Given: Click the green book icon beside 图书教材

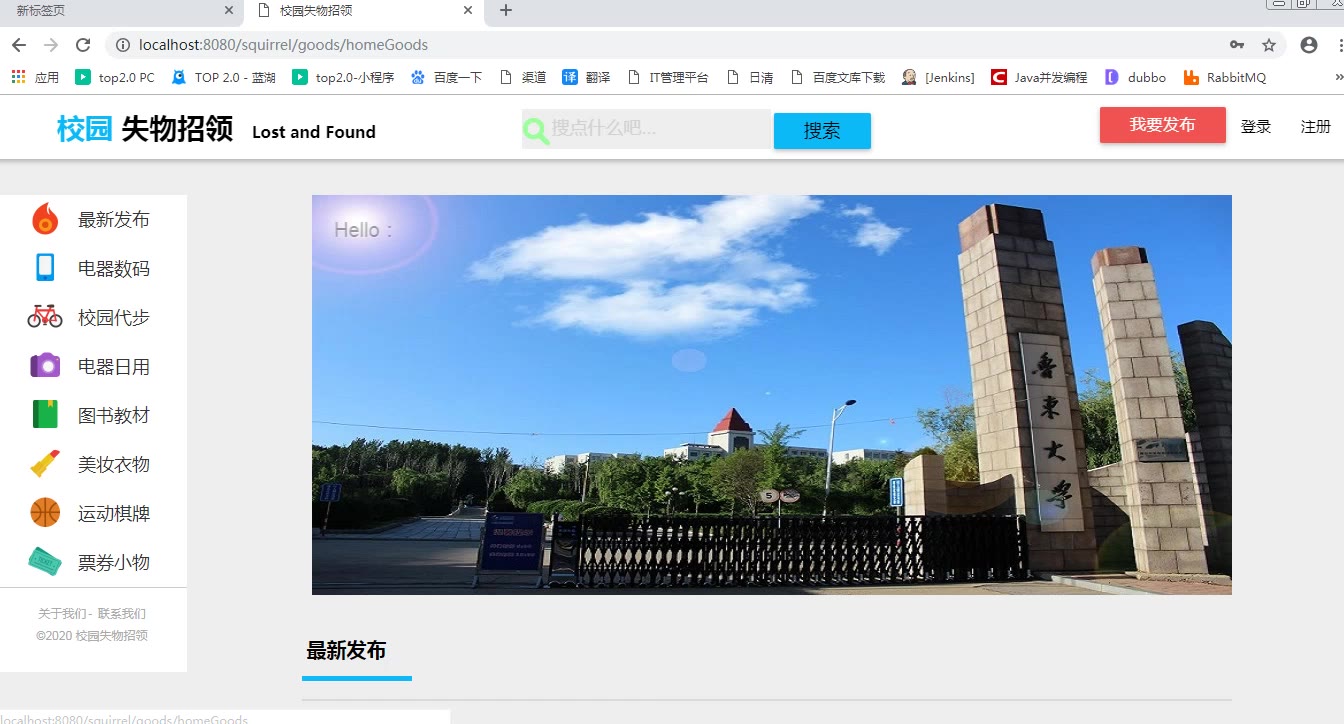Looking at the screenshot, I should pyautogui.click(x=45, y=415).
